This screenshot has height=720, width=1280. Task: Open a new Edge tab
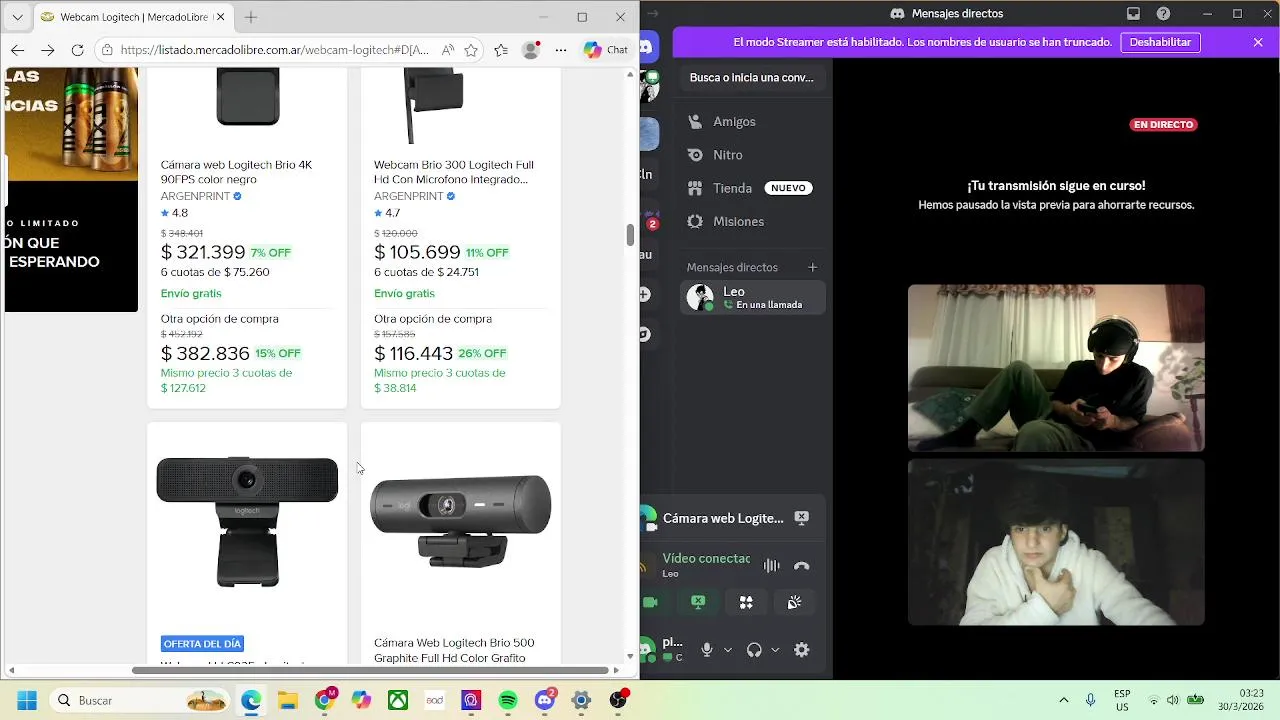tap(251, 17)
